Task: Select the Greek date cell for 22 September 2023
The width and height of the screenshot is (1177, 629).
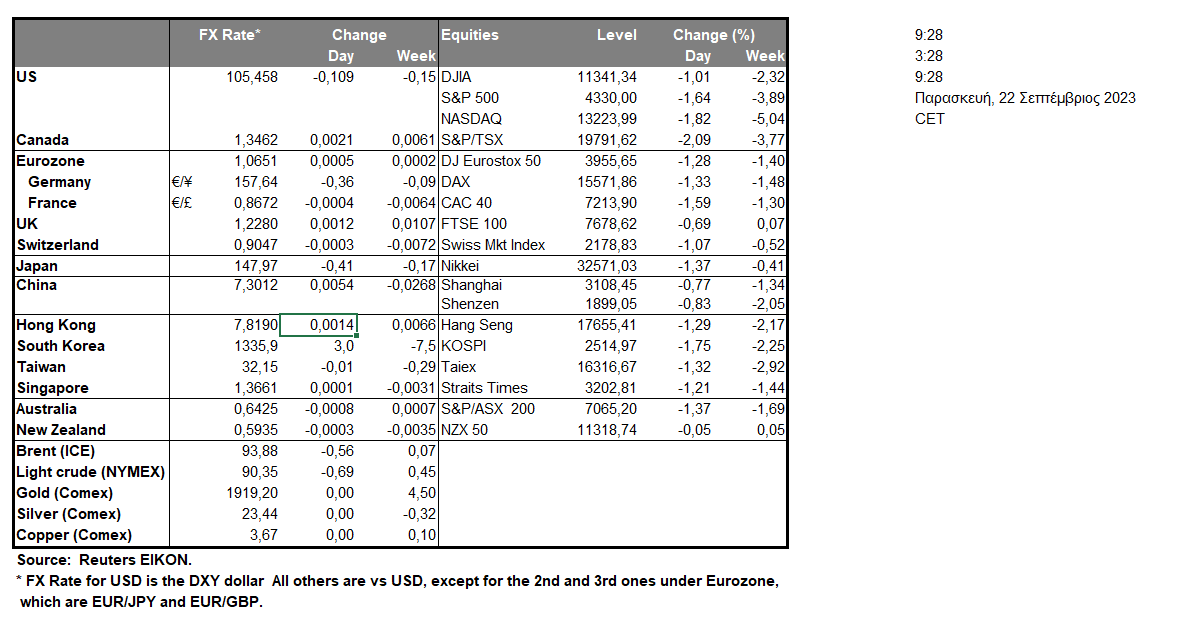Action: point(1025,98)
